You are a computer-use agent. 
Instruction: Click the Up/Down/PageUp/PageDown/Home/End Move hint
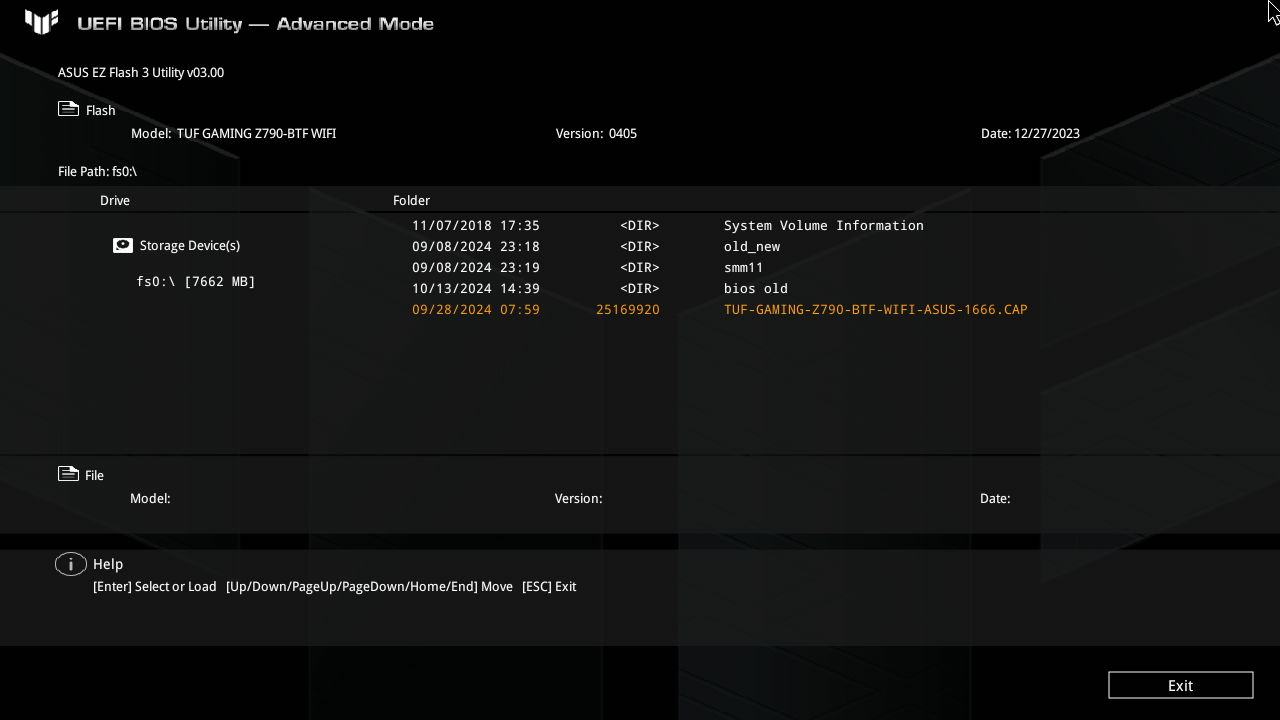(369, 586)
